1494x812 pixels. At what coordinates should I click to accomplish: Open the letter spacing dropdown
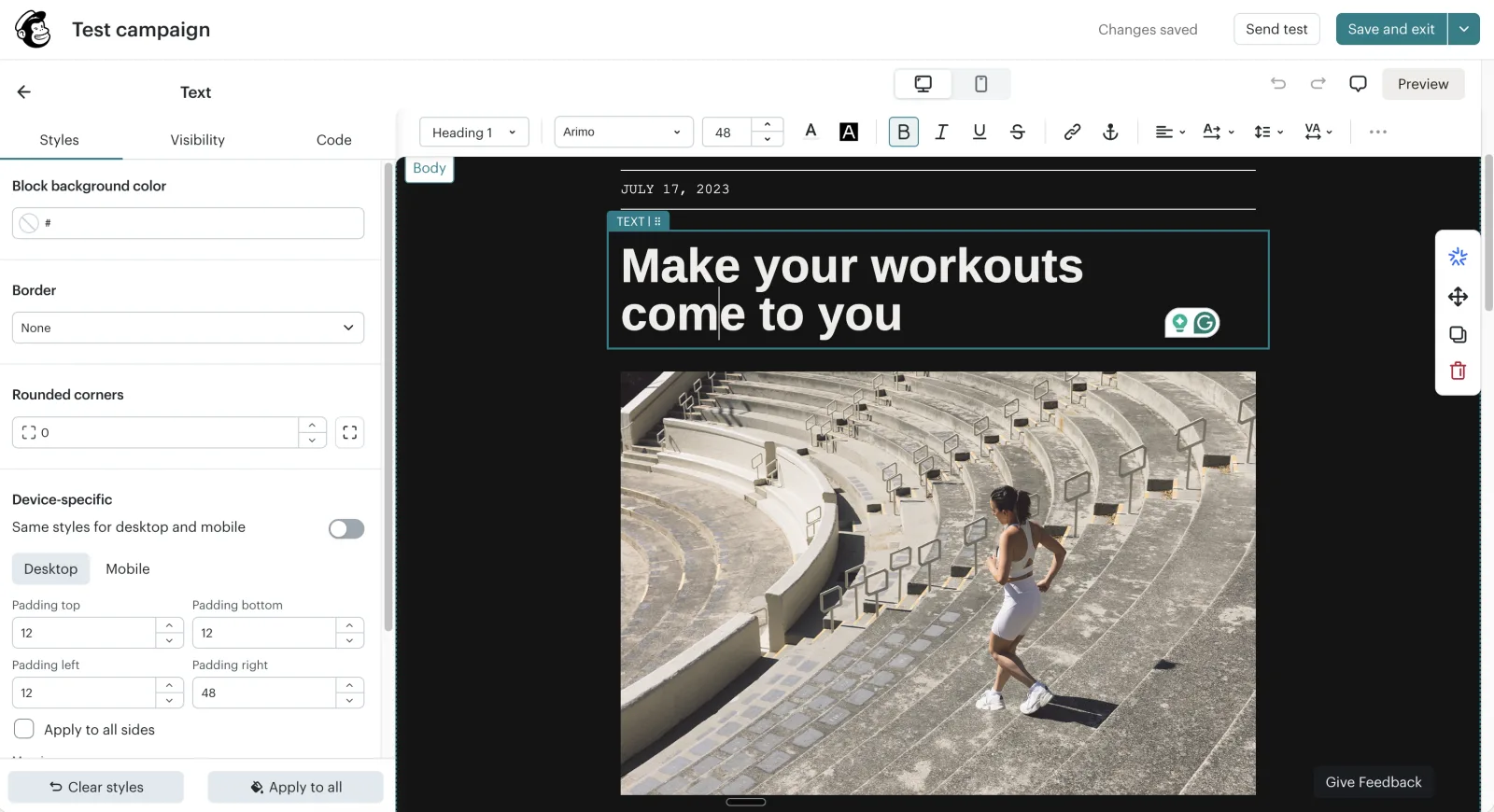[1318, 132]
